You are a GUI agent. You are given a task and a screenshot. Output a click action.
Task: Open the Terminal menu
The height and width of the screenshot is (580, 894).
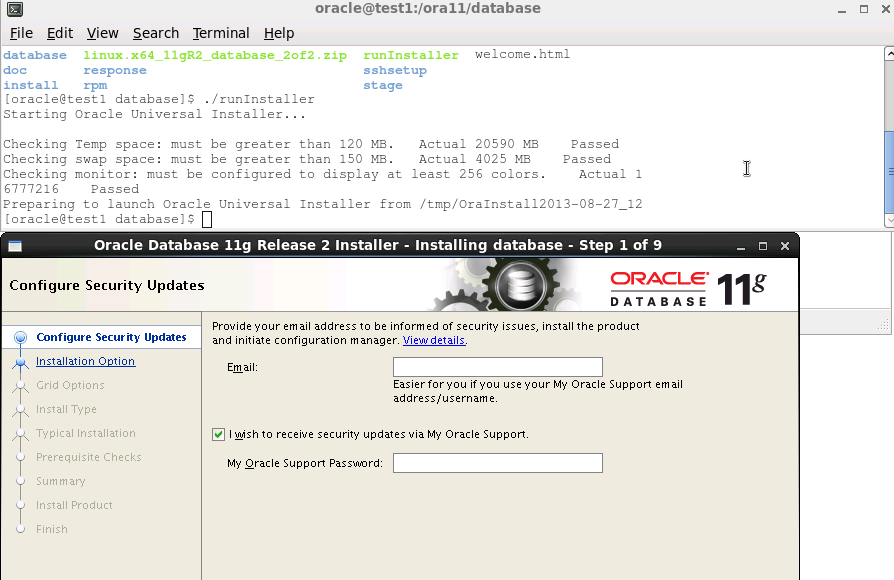[221, 33]
